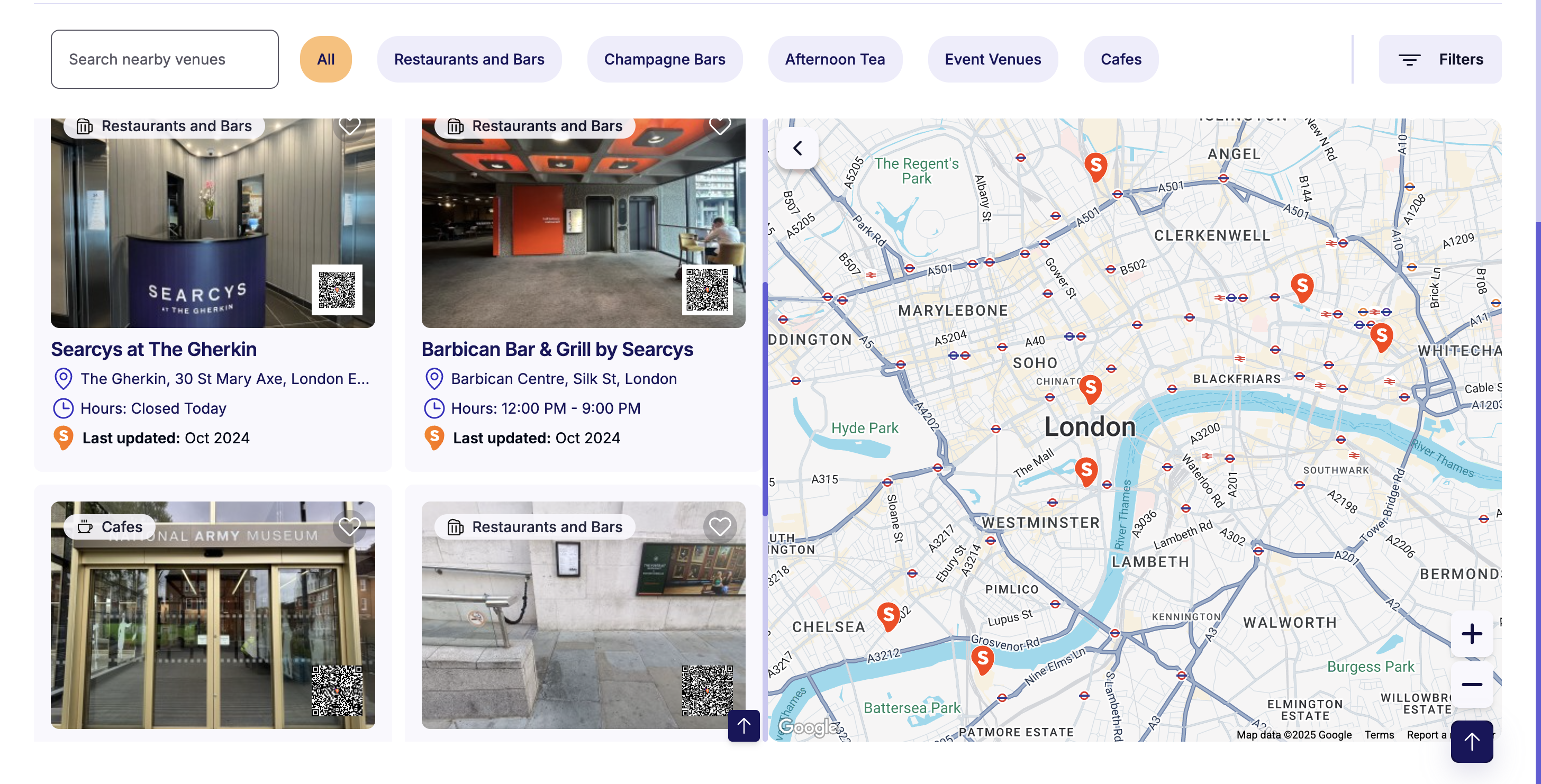Open Searcys at The Gherkin photo
This screenshot has width=1541, height=784.
click(212, 223)
